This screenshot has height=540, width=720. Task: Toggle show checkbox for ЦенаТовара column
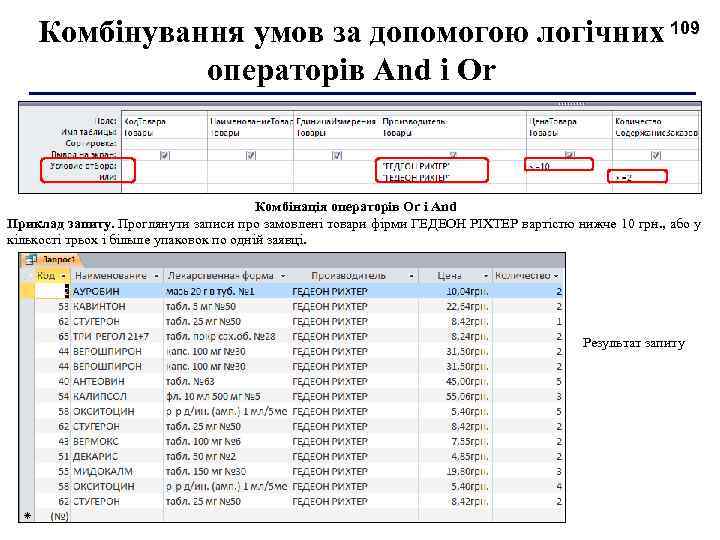(570, 155)
